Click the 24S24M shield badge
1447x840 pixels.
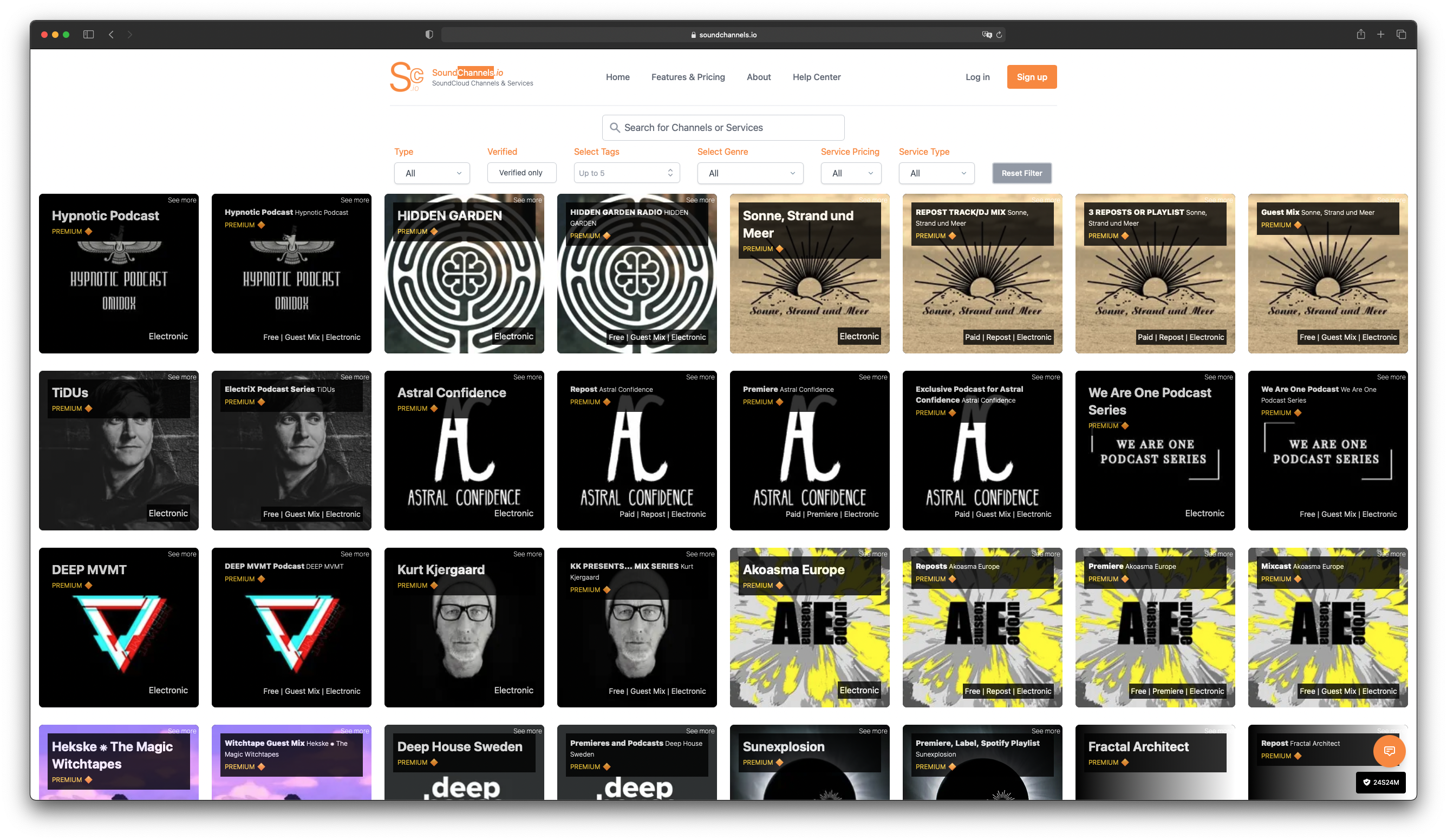coord(1380,782)
